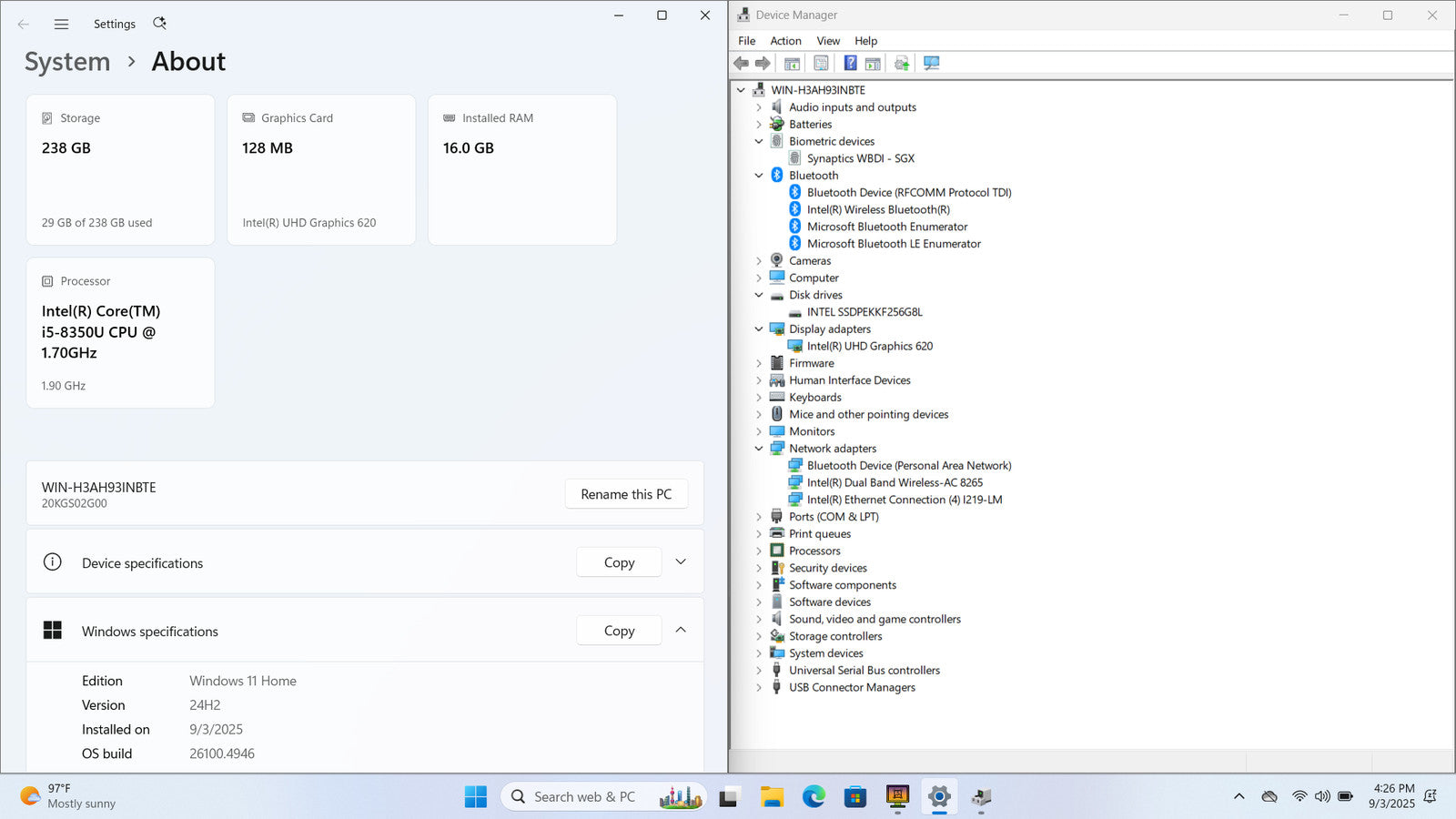Open View menu in Device Manager
The image size is (1456, 819).
point(828,41)
